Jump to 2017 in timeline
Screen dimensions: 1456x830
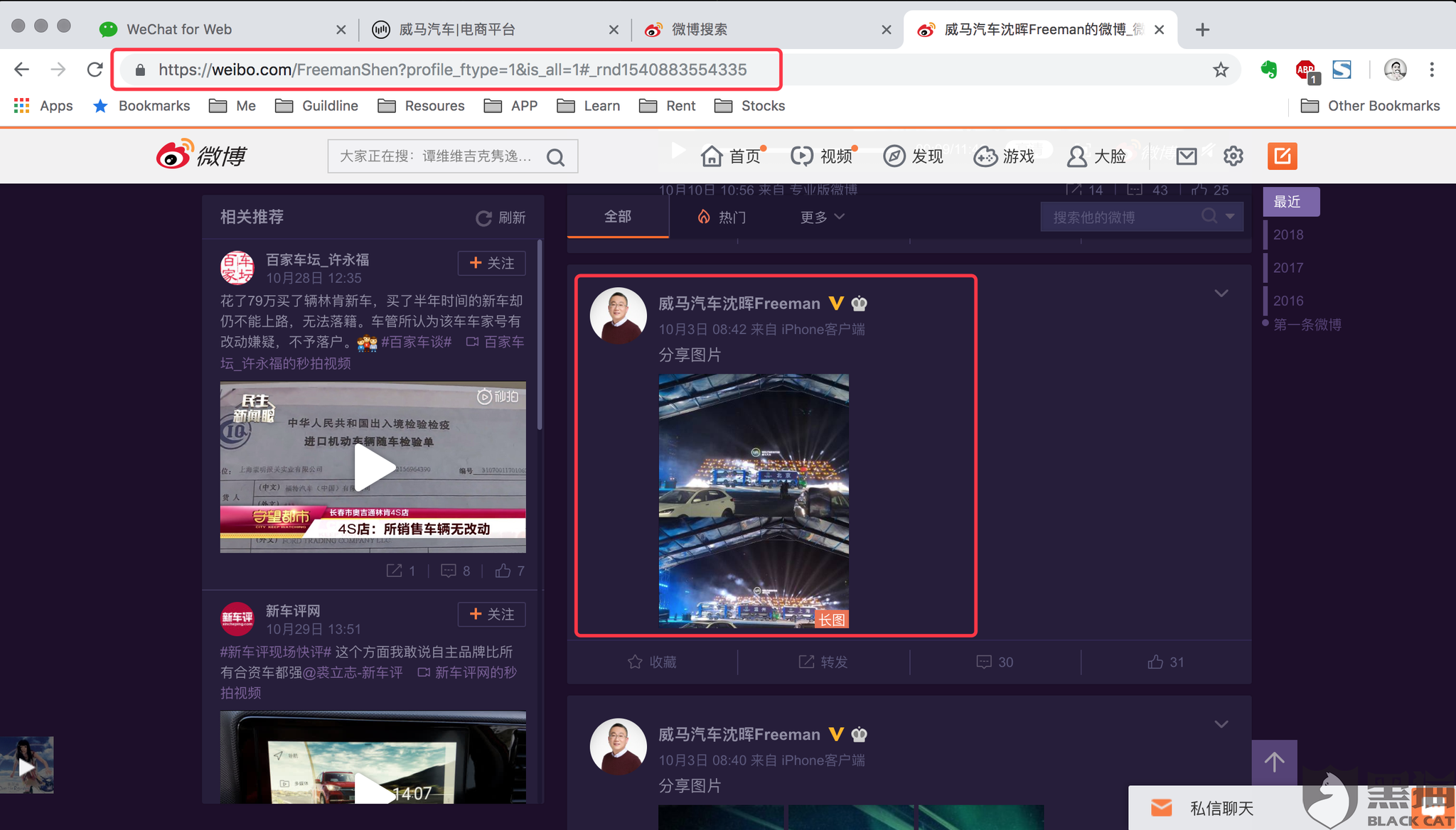coord(1288,267)
